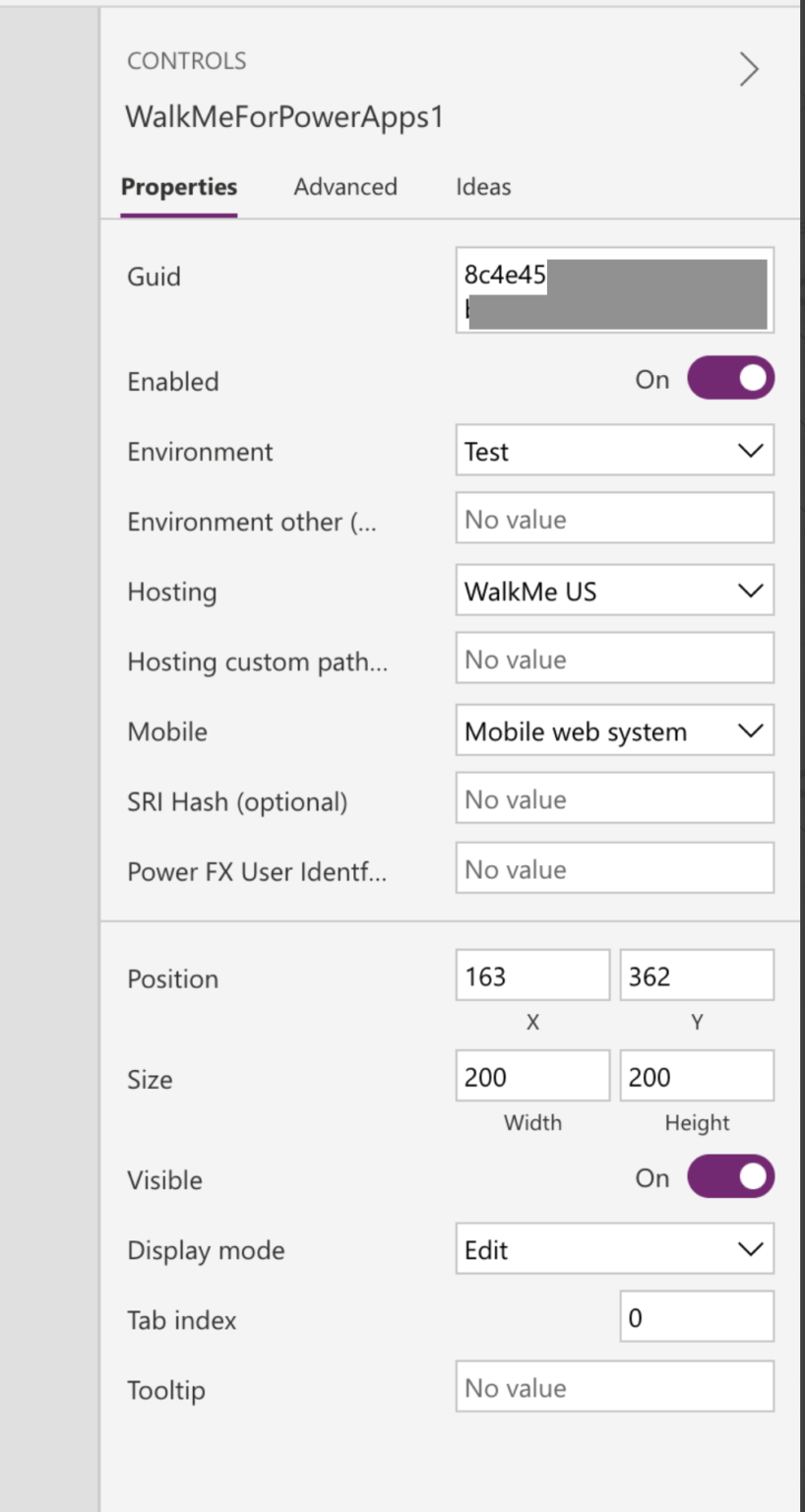This screenshot has height=1512, width=805.
Task: Click the Tooltip input field
Action: tap(614, 1387)
